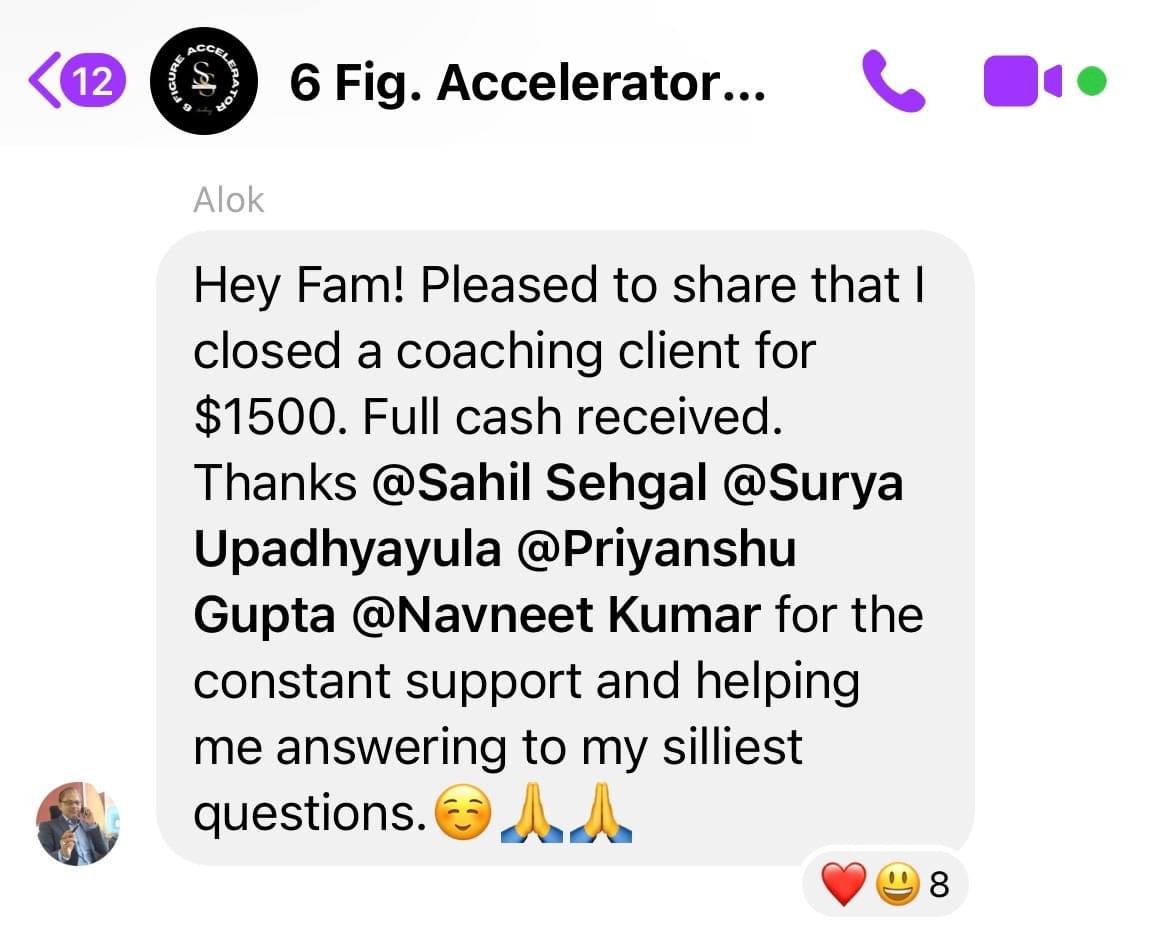
Task: Tap the back arrow chevron
Action: coord(43,80)
